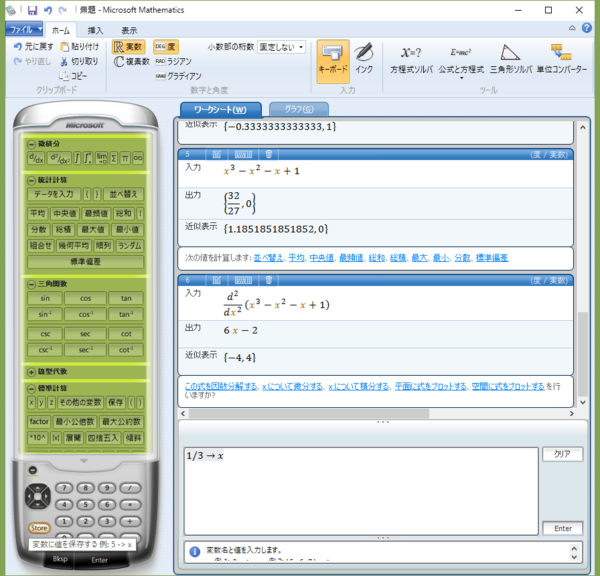Delete entry 6 with trash icon

point(269,281)
